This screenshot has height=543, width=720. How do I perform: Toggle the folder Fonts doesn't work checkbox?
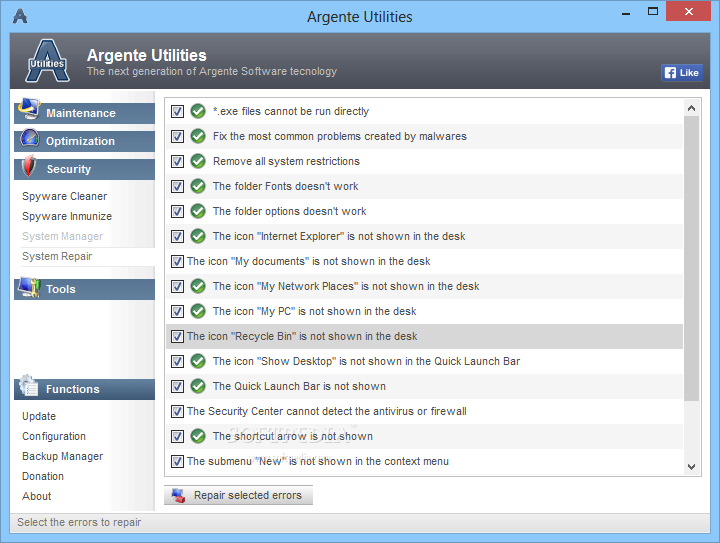[177, 186]
